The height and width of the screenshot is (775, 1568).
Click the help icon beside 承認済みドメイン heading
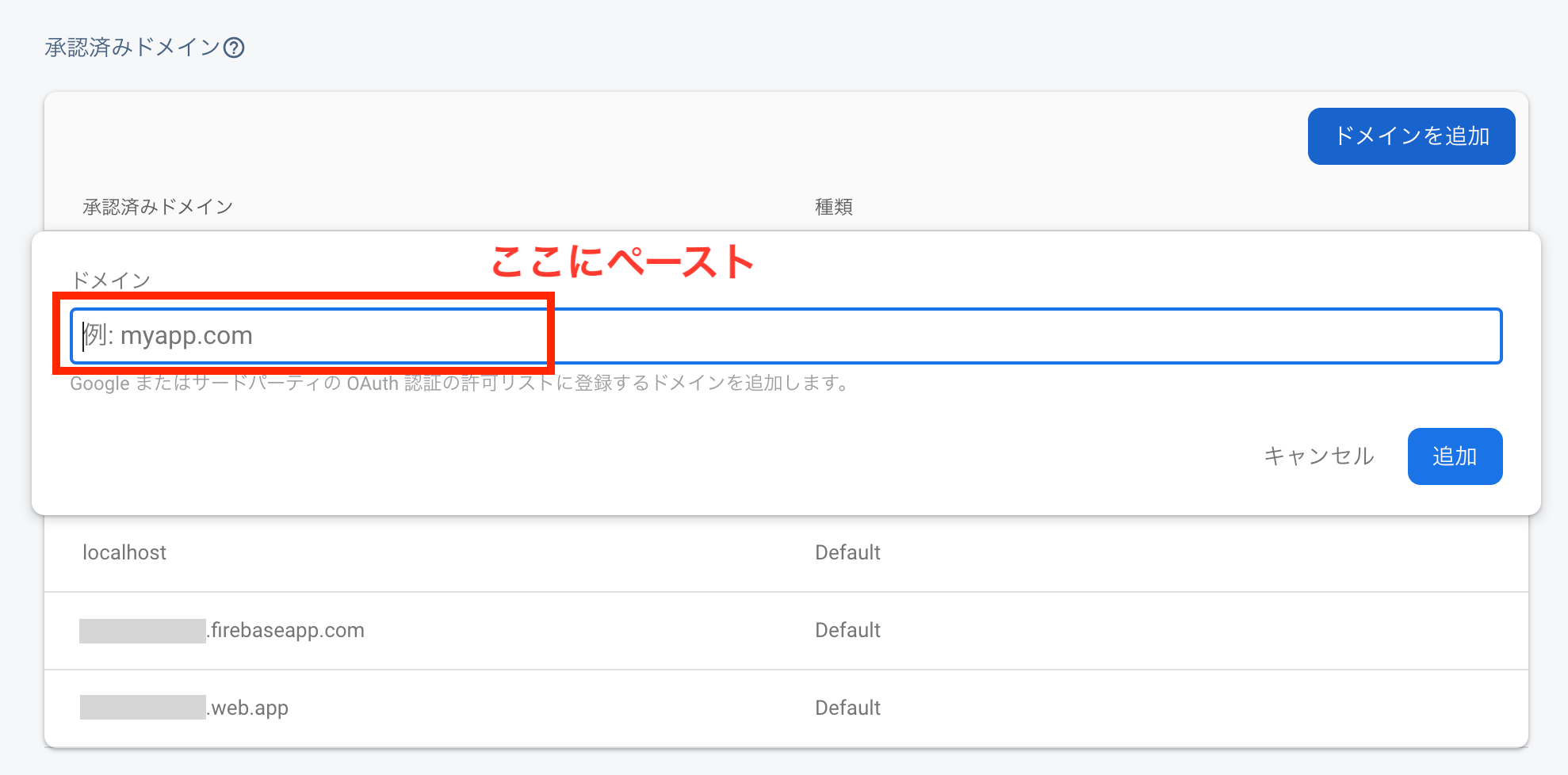tap(234, 48)
